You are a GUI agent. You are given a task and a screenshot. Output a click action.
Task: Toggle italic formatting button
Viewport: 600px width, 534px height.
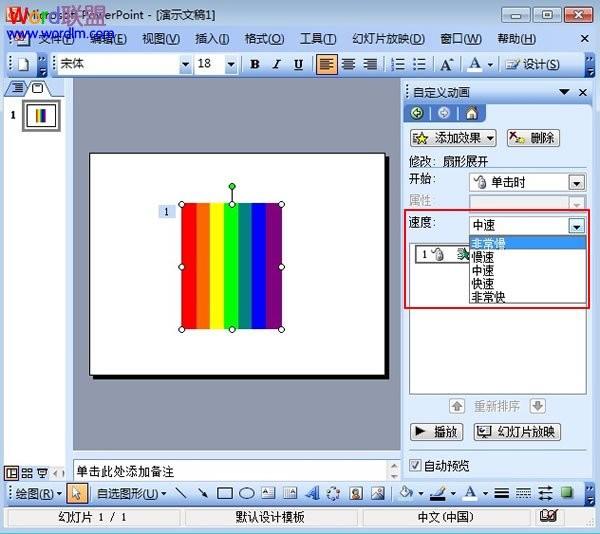(x=276, y=64)
